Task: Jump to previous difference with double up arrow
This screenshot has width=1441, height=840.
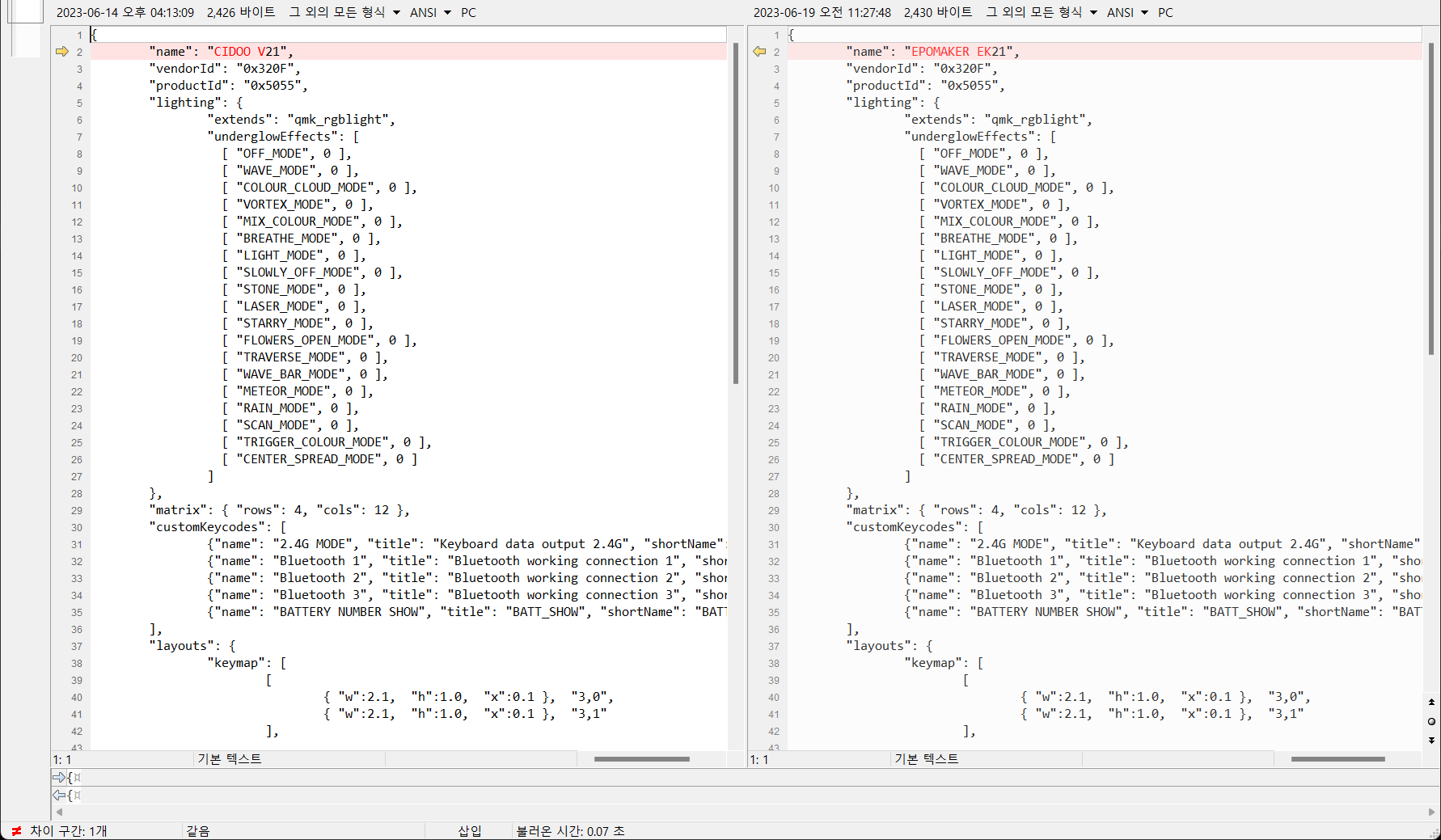Action: tap(1431, 702)
